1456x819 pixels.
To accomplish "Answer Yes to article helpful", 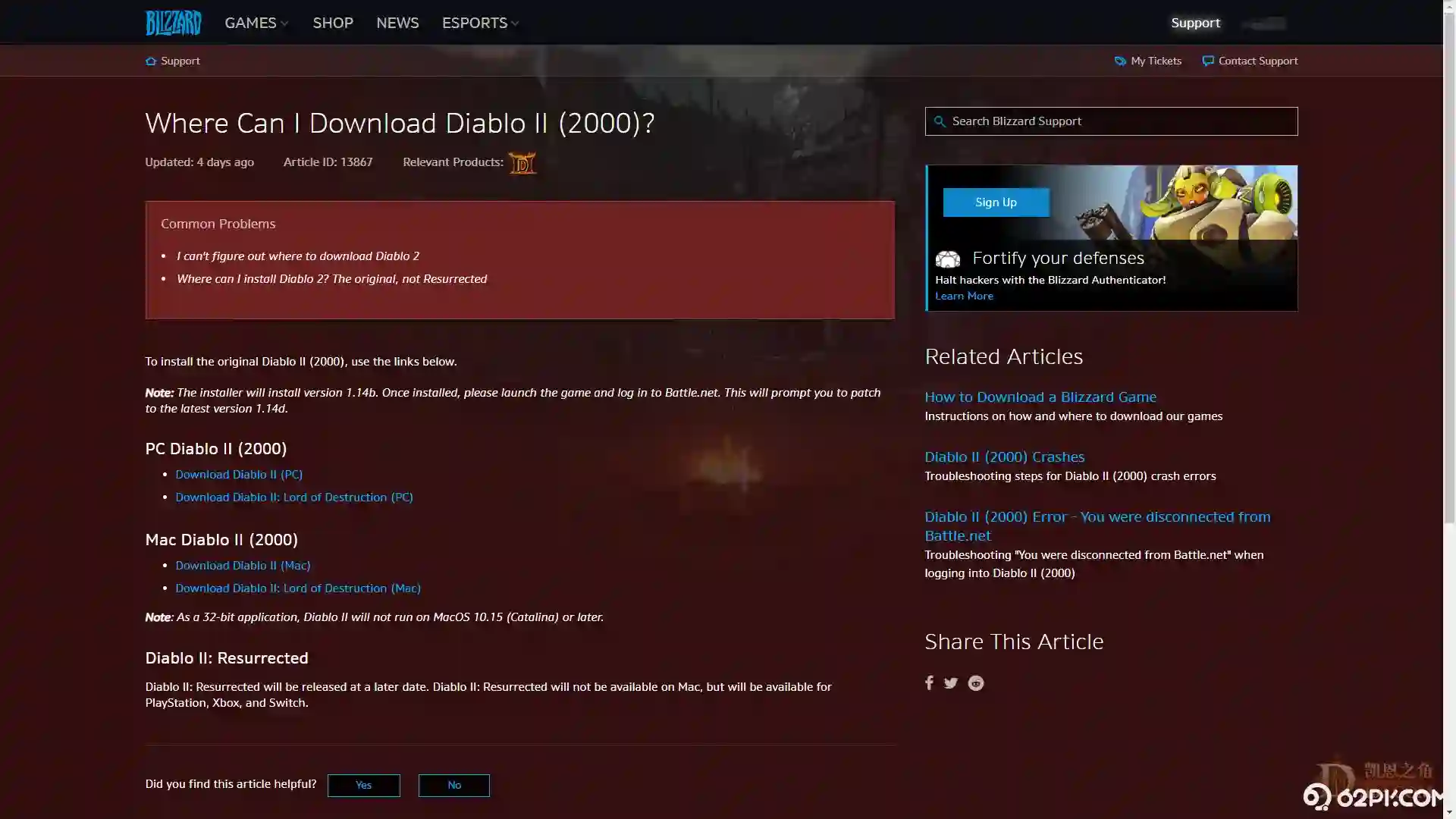I will pyautogui.click(x=363, y=785).
